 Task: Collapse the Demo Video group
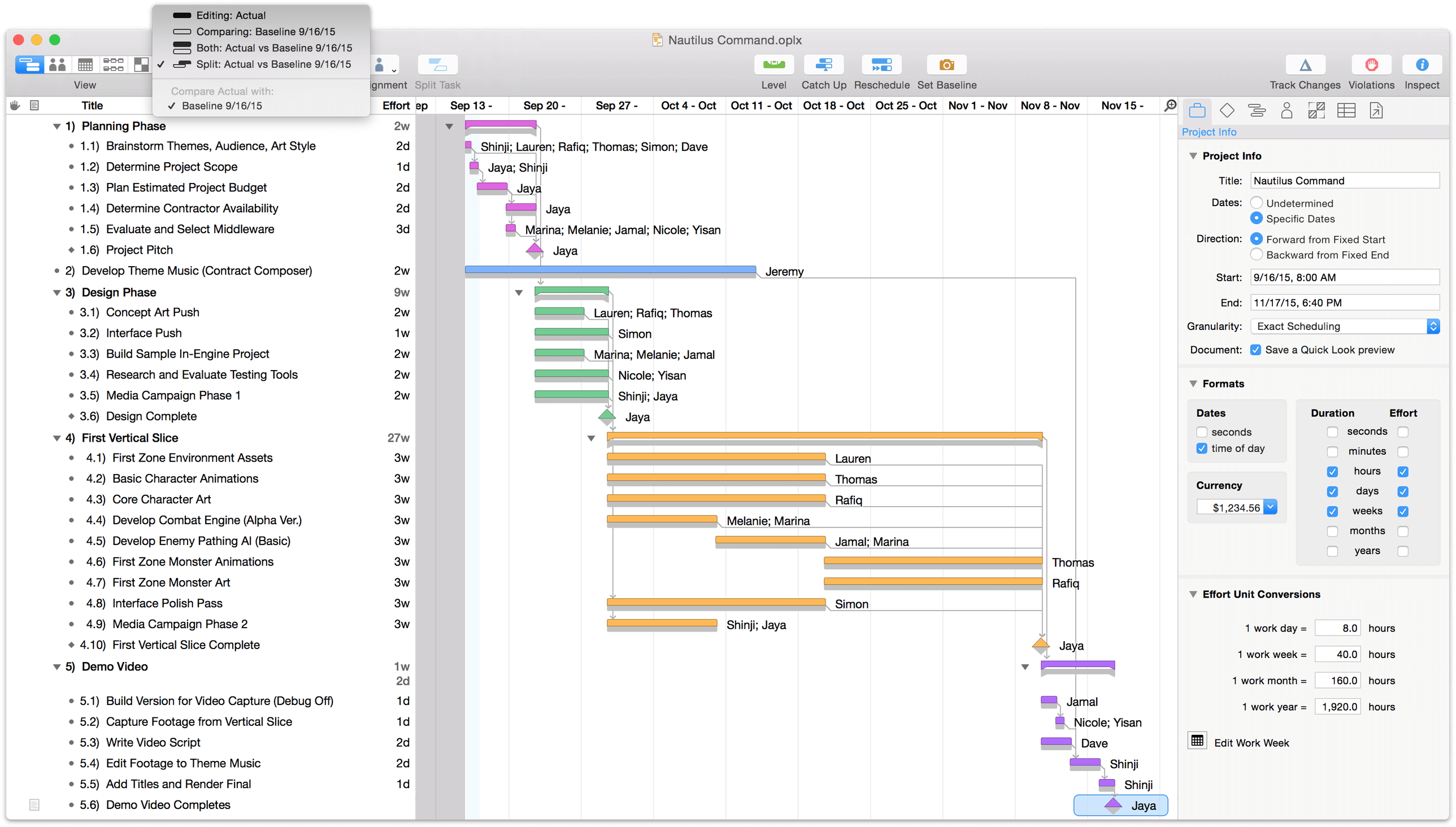point(57,667)
